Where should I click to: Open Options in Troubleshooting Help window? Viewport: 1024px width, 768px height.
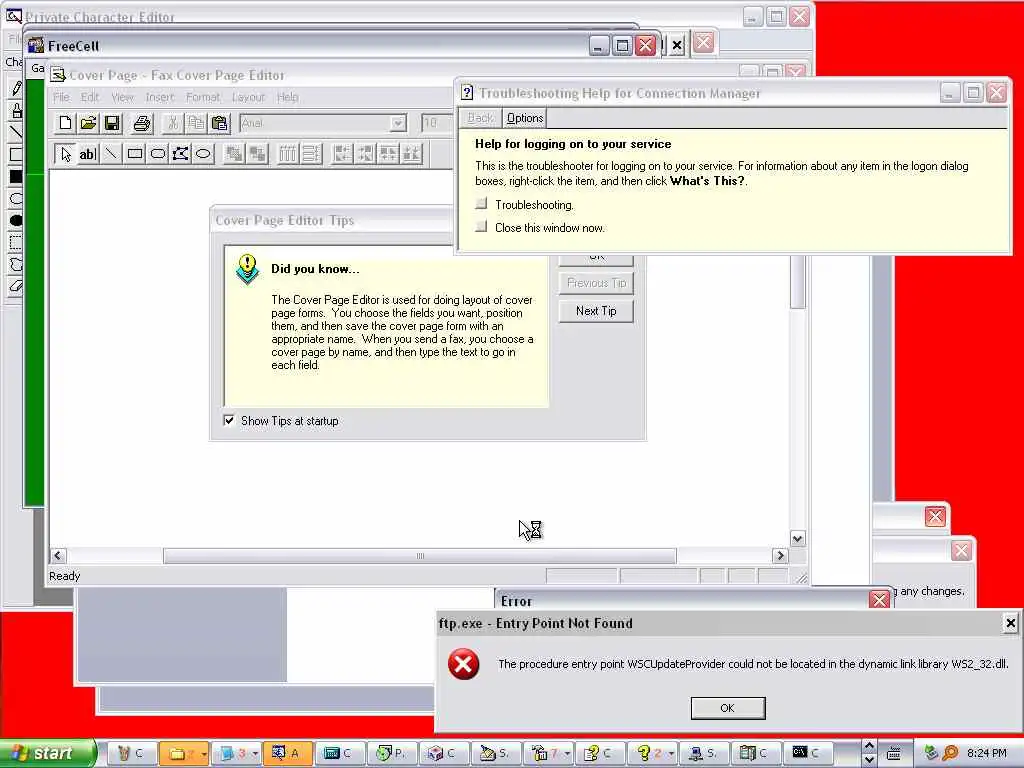524,118
